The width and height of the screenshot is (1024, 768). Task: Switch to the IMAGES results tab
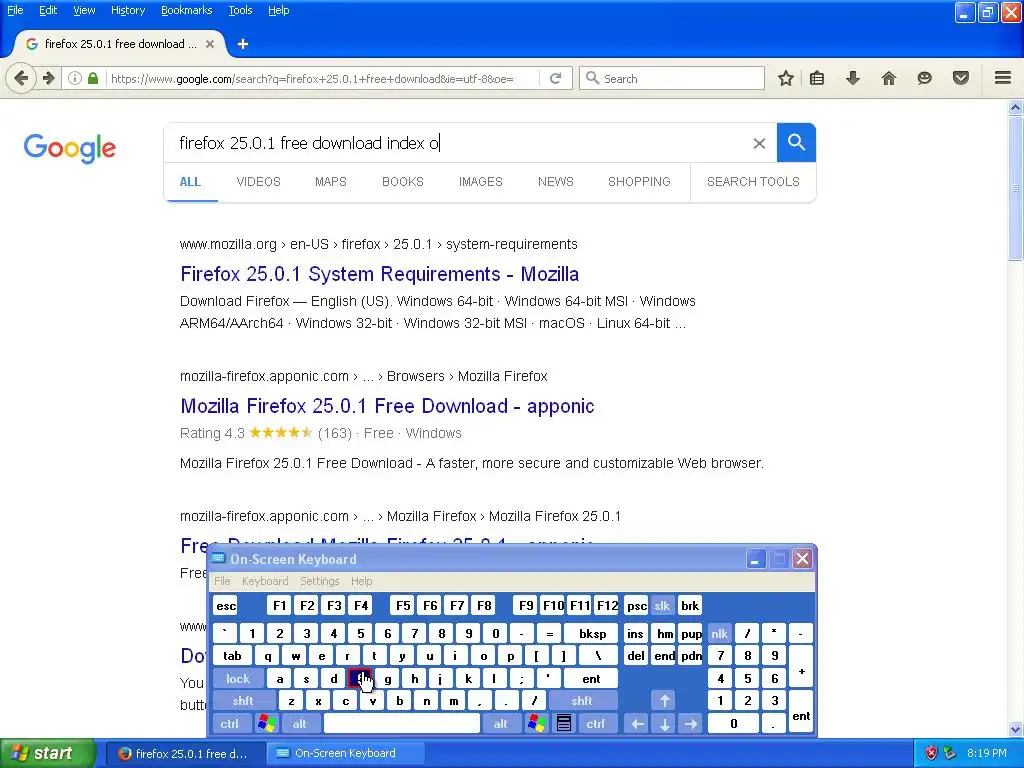(481, 182)
